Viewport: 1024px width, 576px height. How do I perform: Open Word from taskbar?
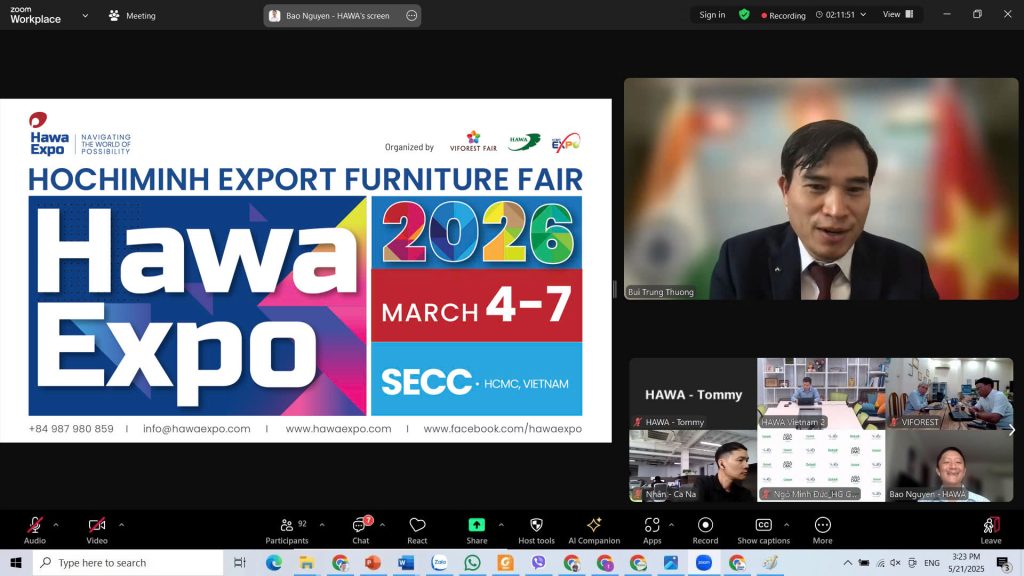(406, 562)
